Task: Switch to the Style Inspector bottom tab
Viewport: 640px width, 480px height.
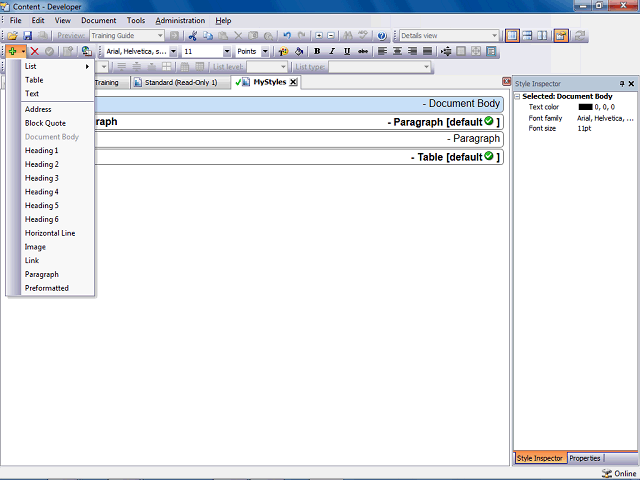Action: 540,458
